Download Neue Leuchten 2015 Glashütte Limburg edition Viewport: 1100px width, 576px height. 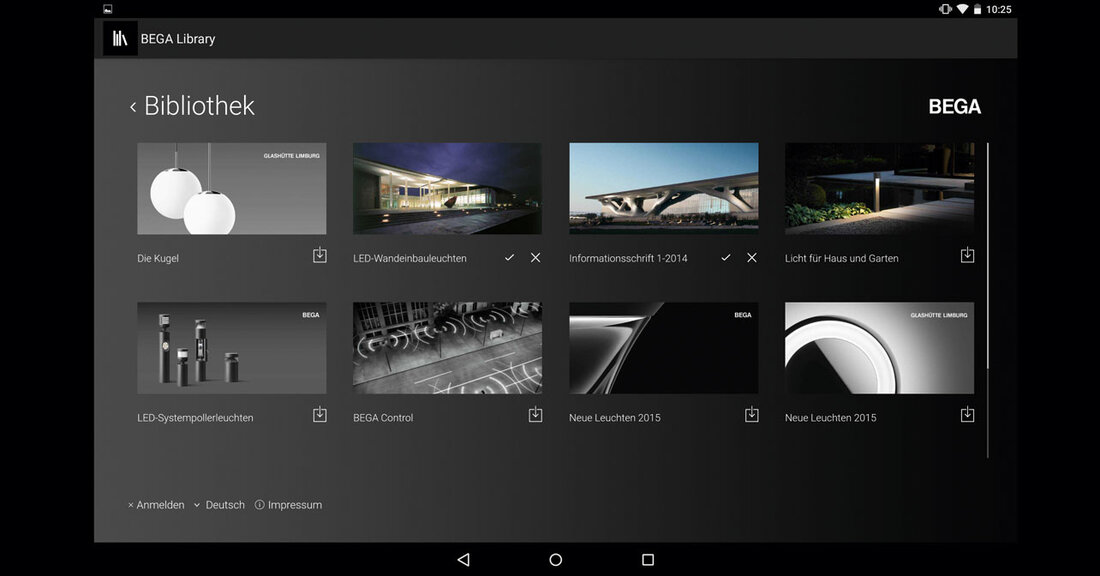tap(967, 415)
